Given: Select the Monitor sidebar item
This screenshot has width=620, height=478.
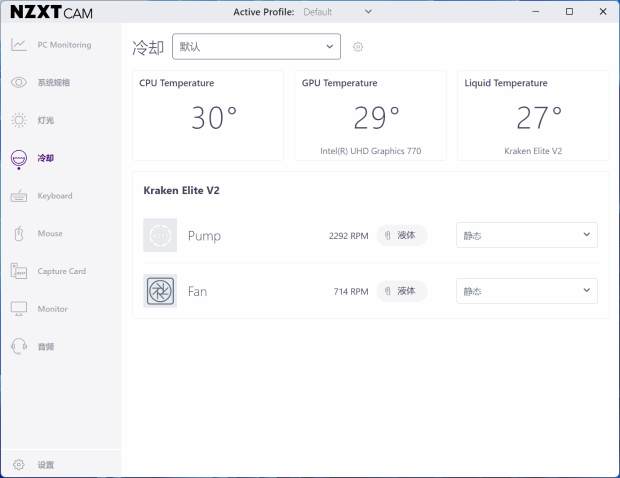Looking at the screenshot, I should click(53, 309).
